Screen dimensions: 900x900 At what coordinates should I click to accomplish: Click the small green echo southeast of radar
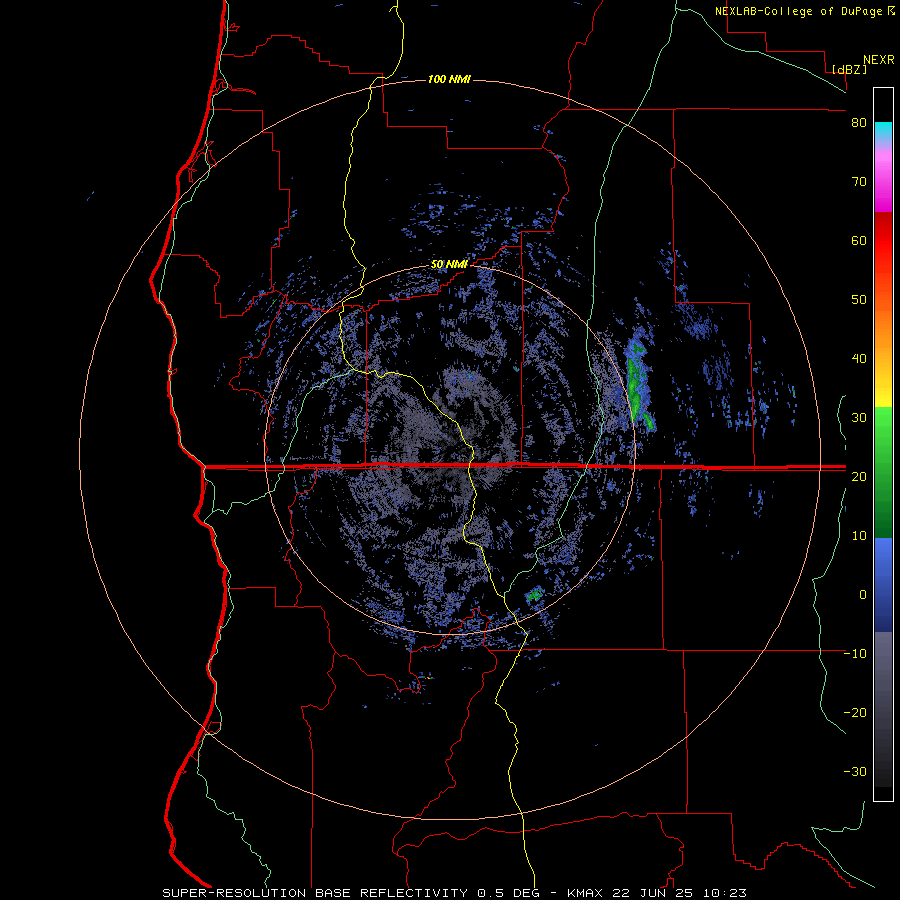535,595
